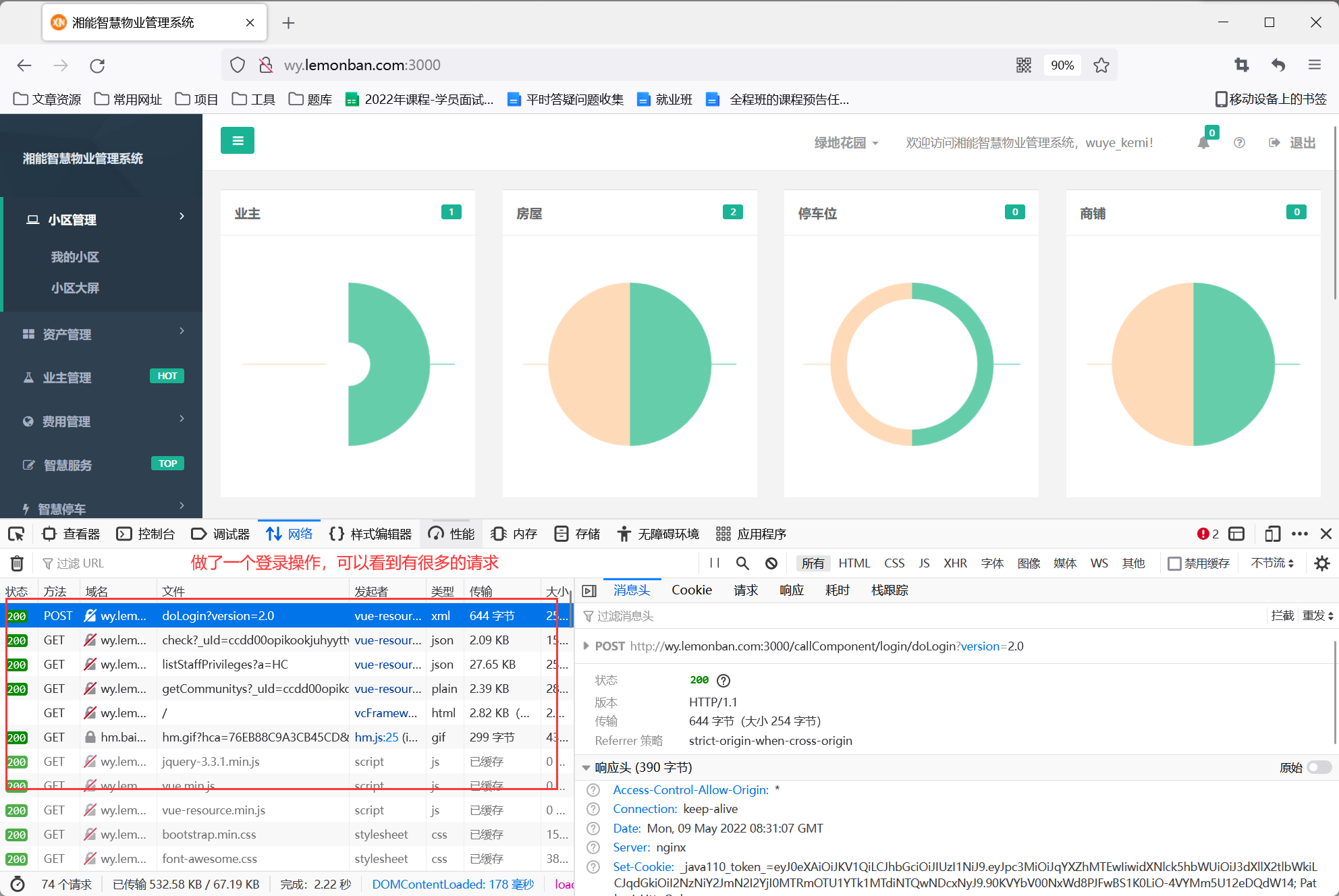Click the element picker icon in devtools
The height and width of the screenshot is (896, 1339).
coord(16,534)
